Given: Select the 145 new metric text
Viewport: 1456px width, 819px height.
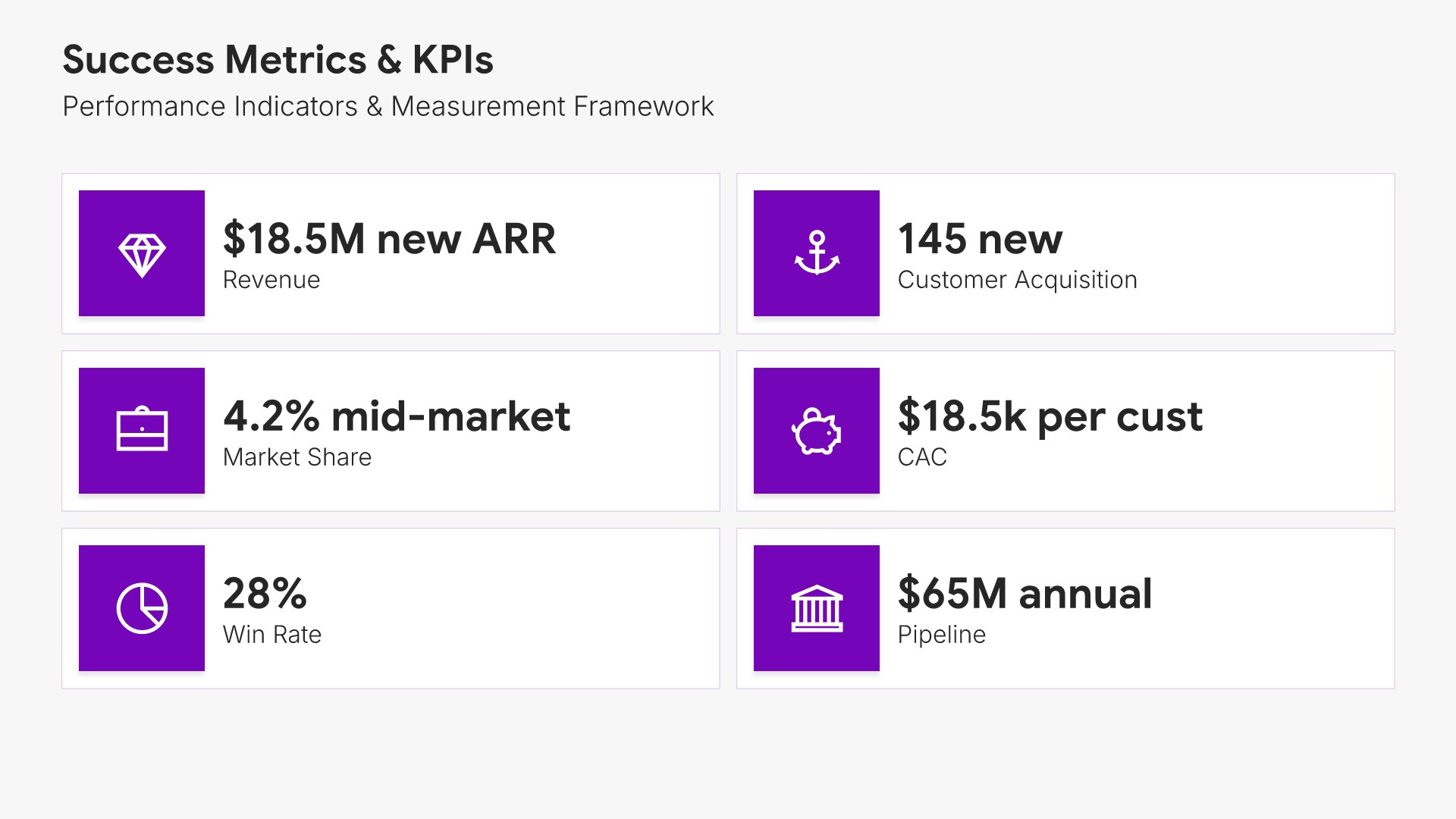Looking at the screenshot, I should (x=980, y=239).
